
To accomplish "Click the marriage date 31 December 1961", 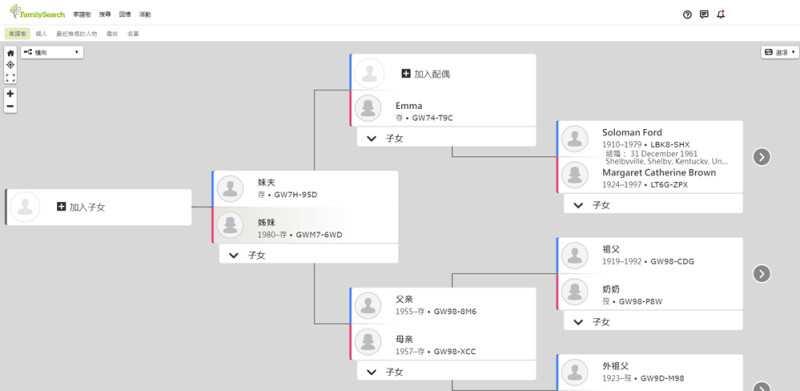I will pyautogui.click(x=664, y=154).
